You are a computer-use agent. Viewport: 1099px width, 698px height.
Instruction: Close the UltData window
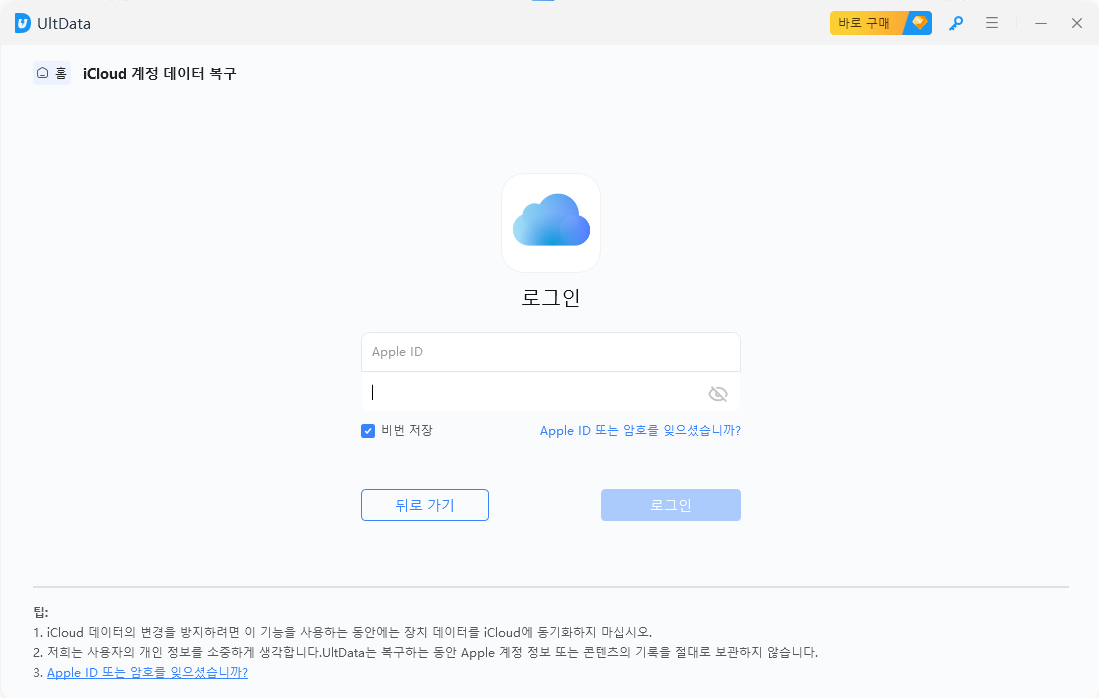click(x=1077, y=23)
